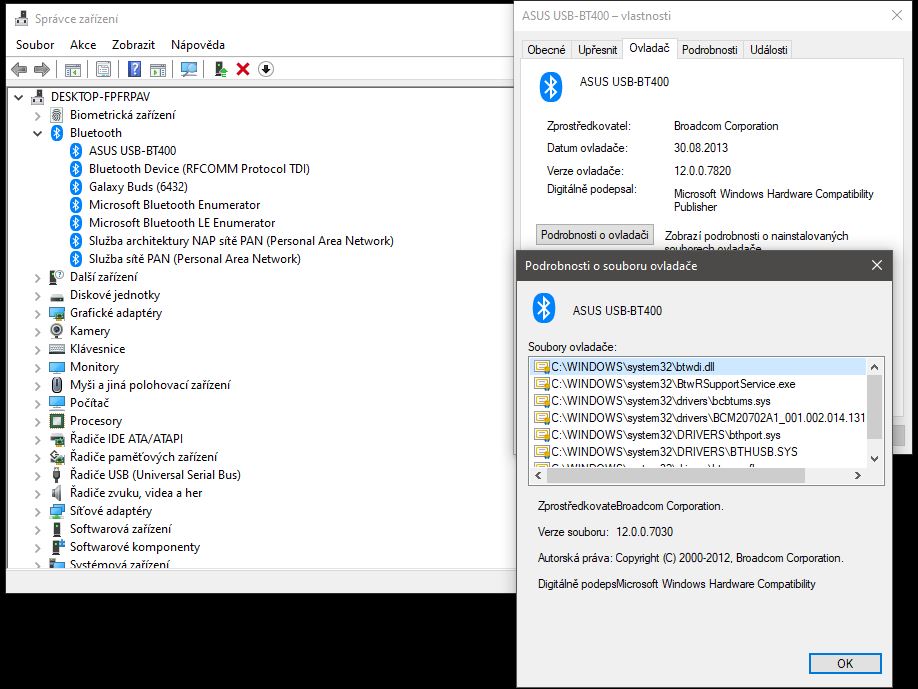Click the show/hide console tree toolbar icon
Viewport: 918px width, 689px height.
tap(73, 69)
